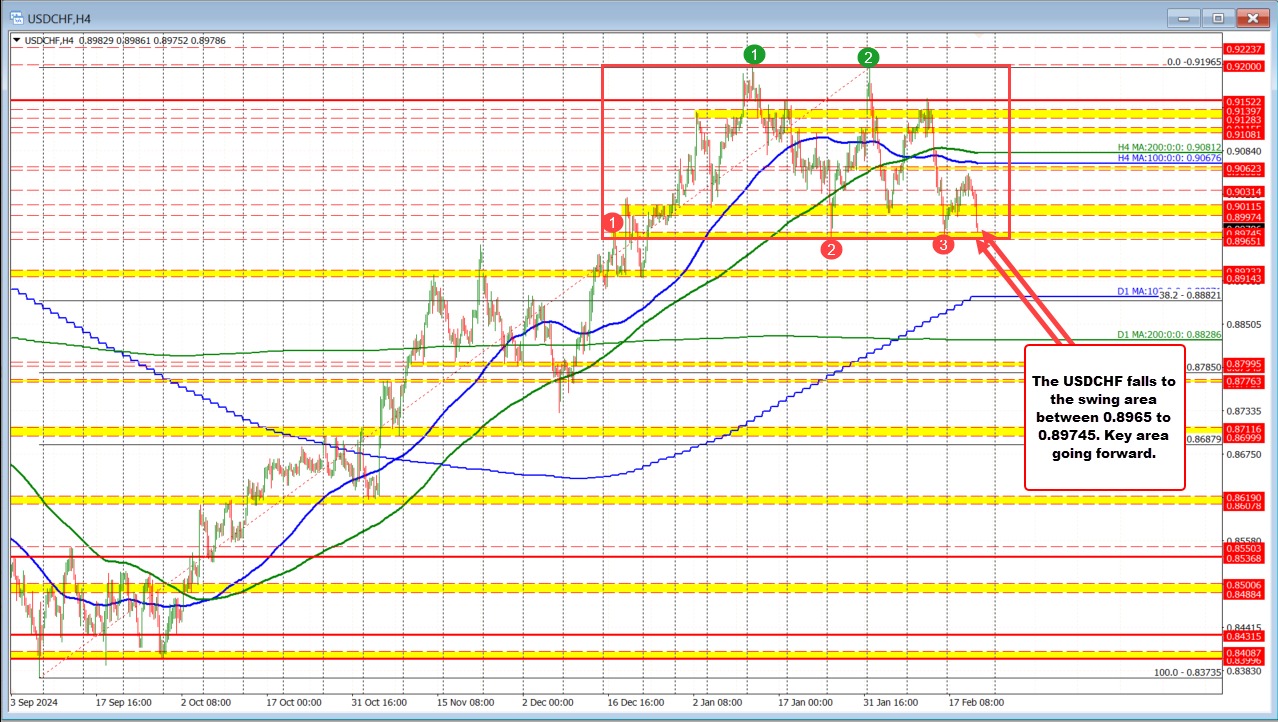
Task: Select the swing area annotation text box
Action: point(1104,416)
